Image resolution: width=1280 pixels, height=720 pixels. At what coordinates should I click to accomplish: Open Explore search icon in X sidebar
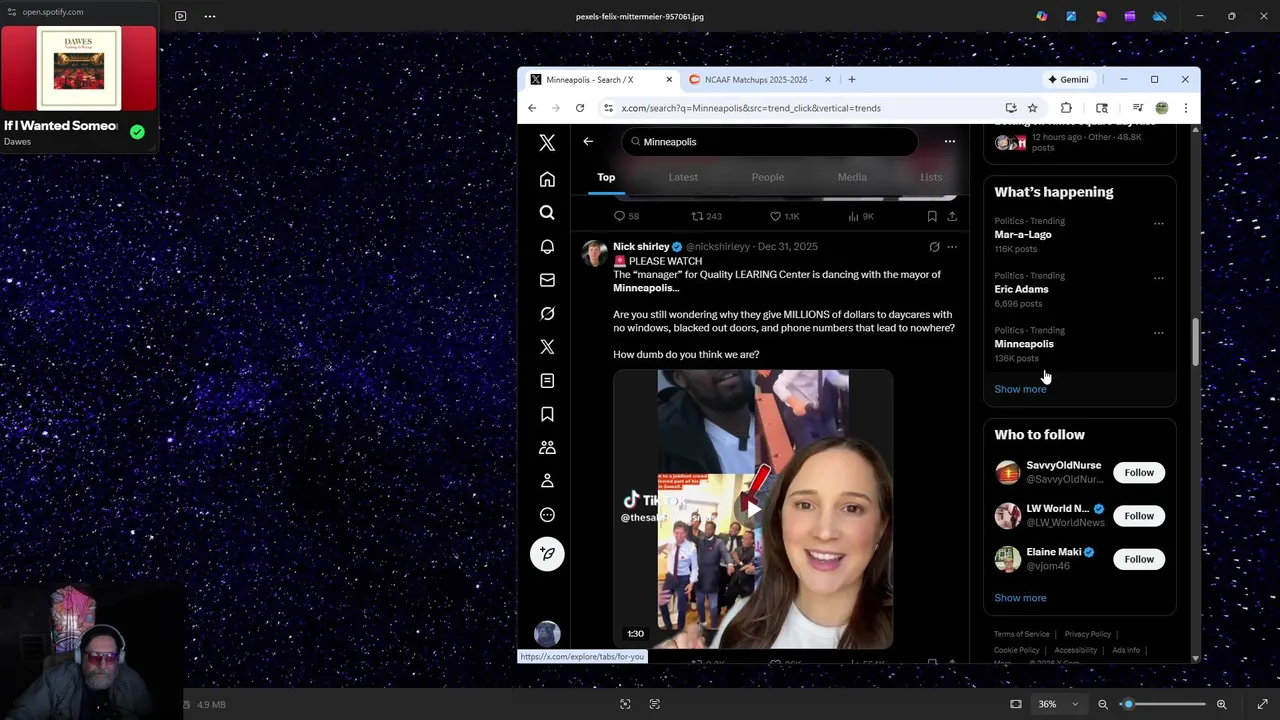[x=547, y=213]
